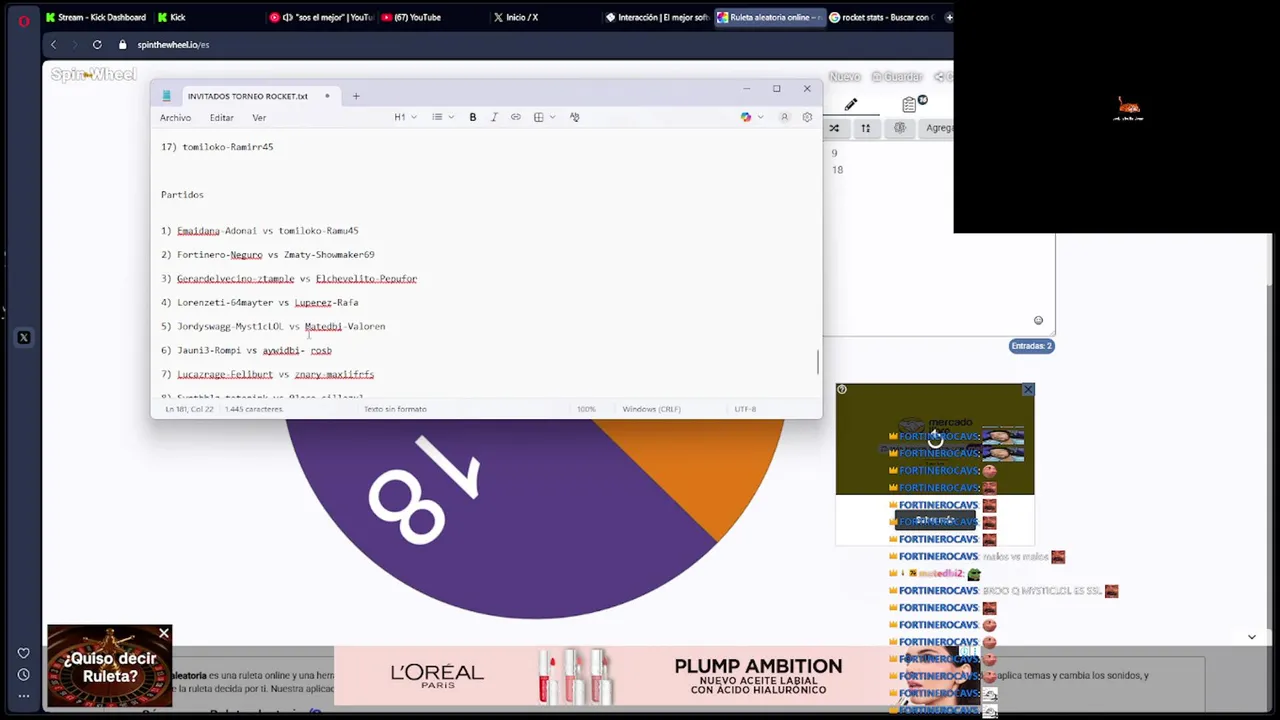Screen dimensions: 1280x720
Task: Click the chevron down arrow near chat
Action: [1251, 637]
